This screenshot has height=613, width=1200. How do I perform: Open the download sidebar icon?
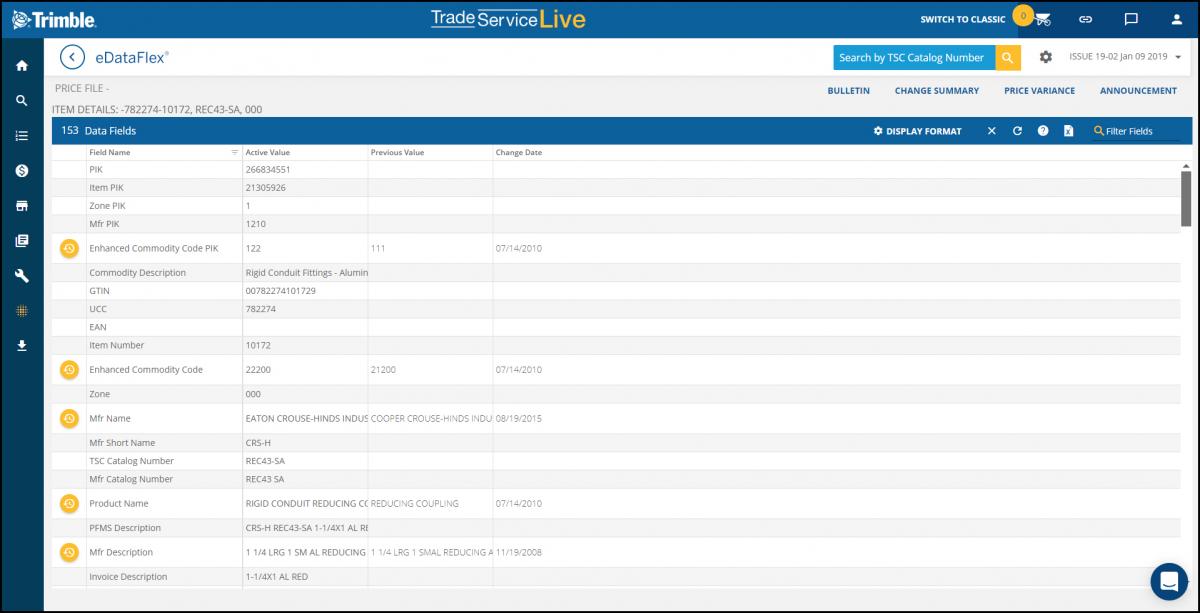pos(22,346)
